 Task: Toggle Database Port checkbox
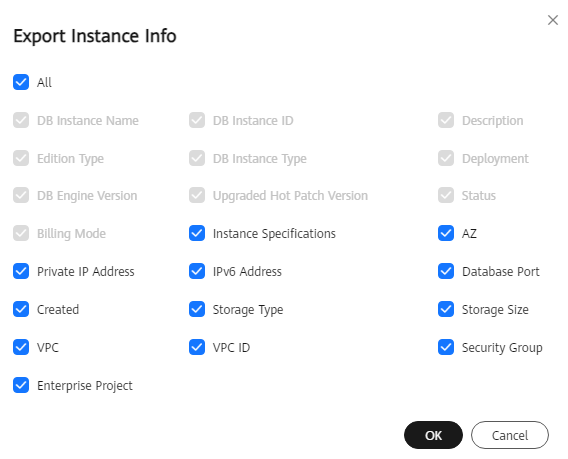point(446,271)
